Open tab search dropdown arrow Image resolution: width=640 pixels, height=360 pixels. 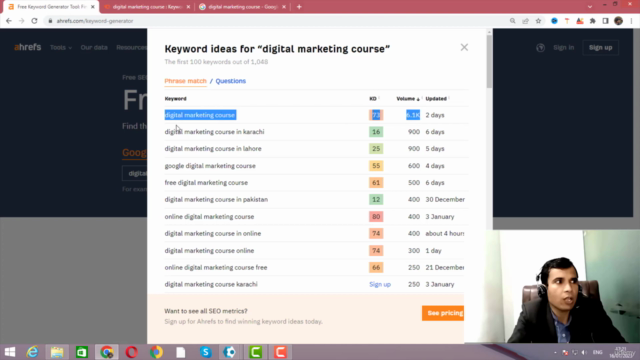pyautogui.click(x=589, y=7)
